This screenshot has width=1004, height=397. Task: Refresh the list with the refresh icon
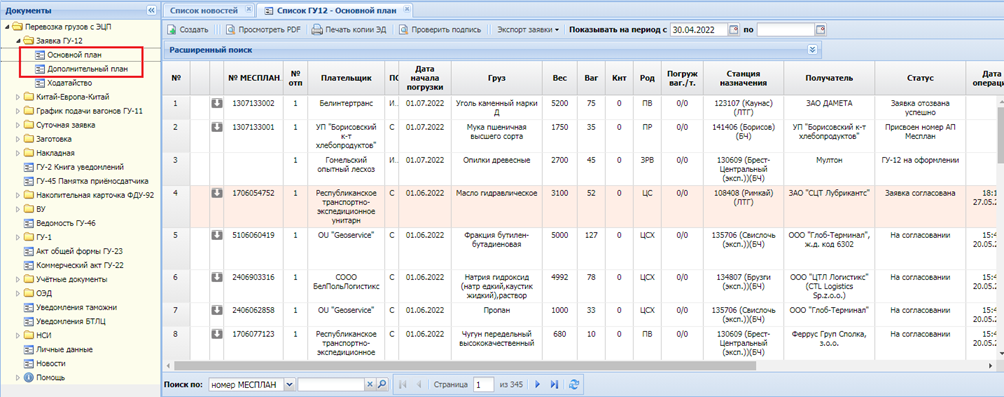[574, 384]
